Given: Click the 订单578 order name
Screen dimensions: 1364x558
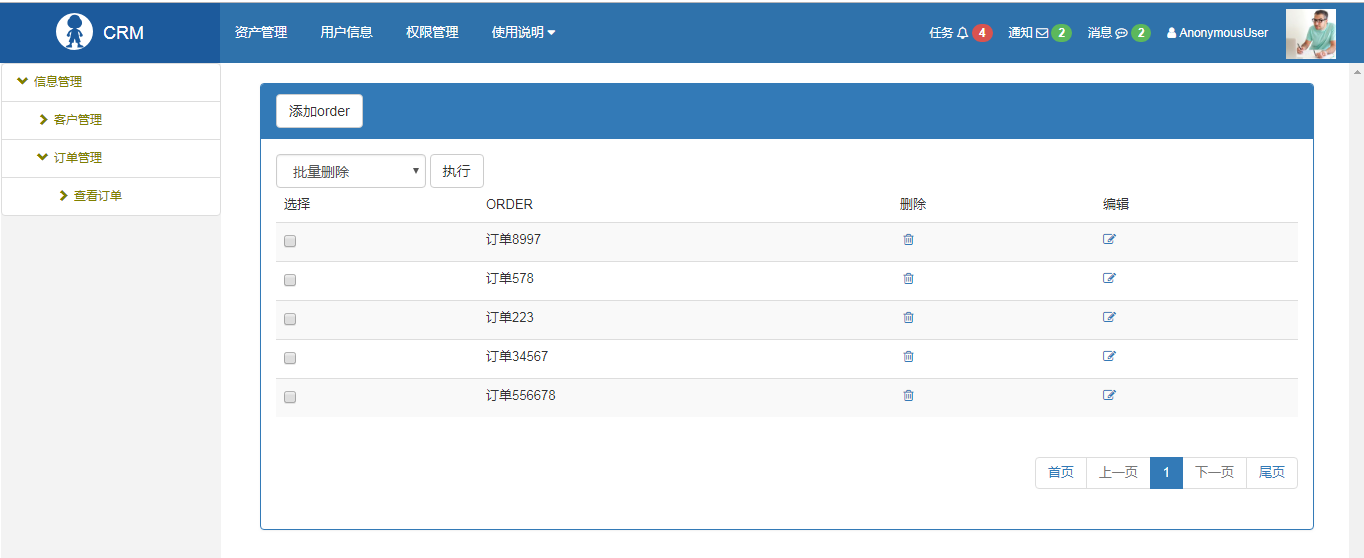Looking at the screenshot, I should [x=510, y=278].
